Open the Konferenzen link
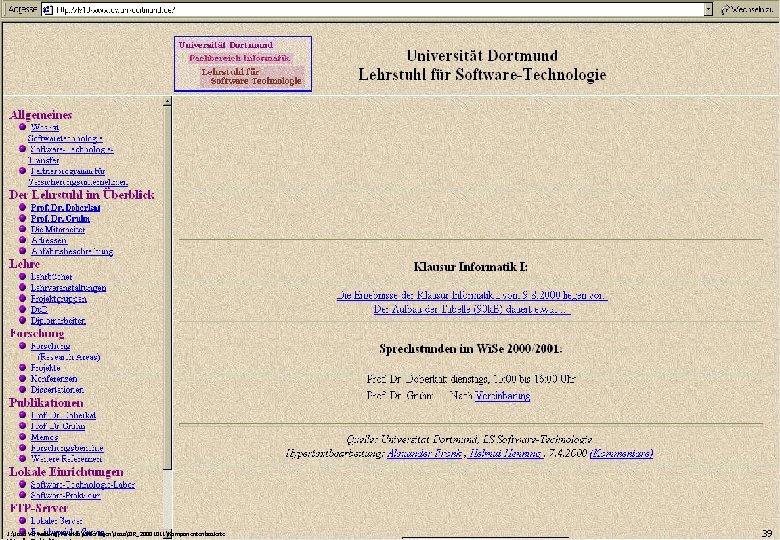Image resolution: width=780 pixels, height=540 pixels. 54,378
